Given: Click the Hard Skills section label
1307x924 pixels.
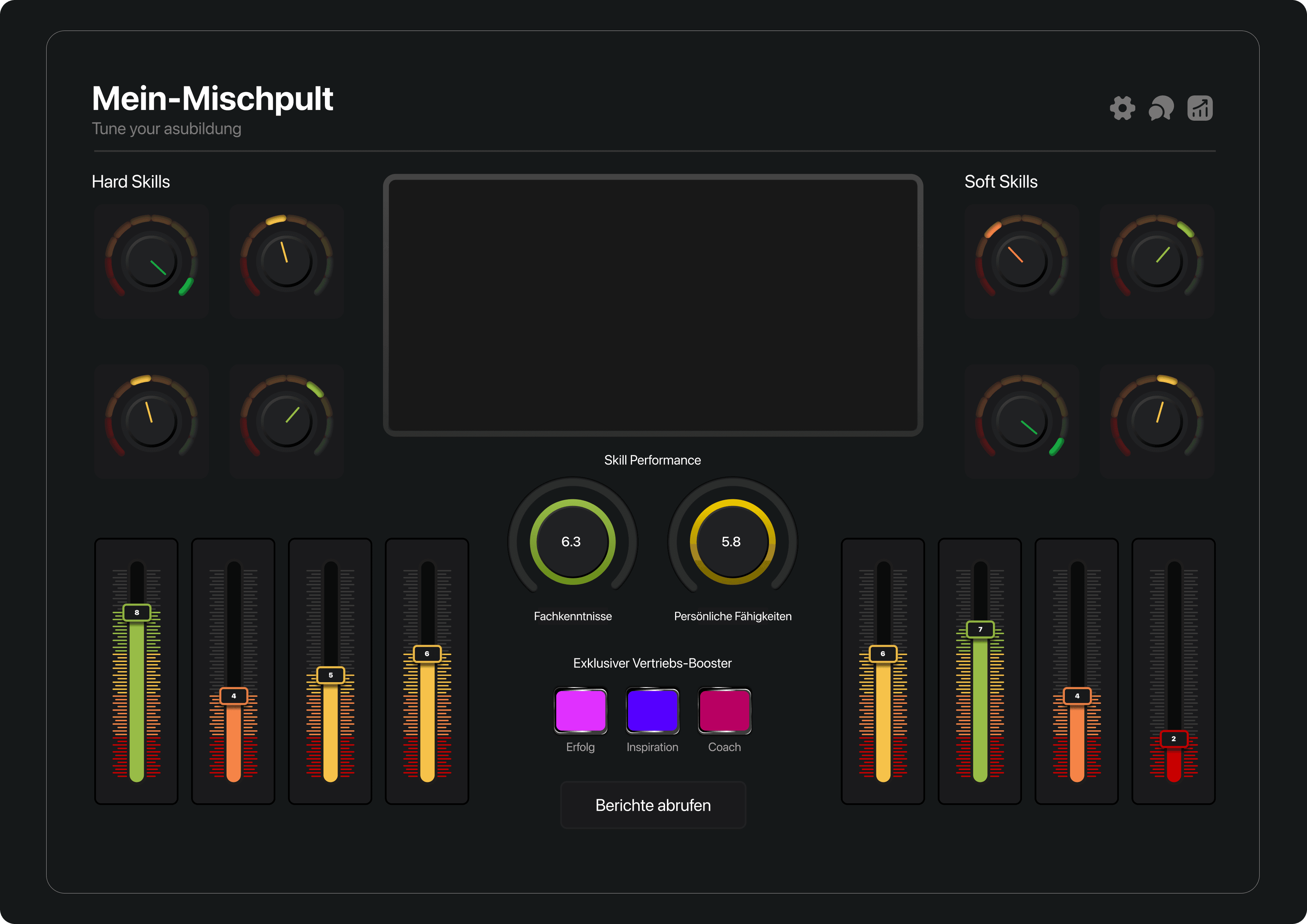Looking at the screenshot, I should [x=131, y=181].
